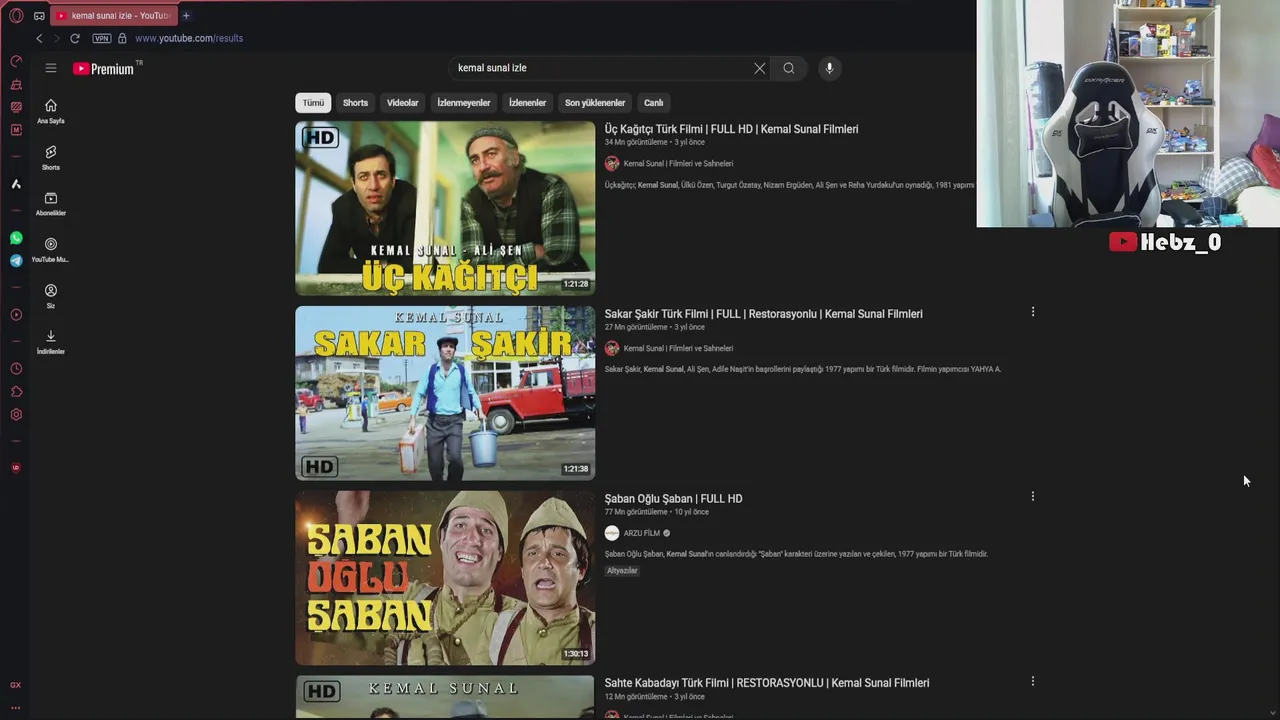The height and width of the screenshot is (720, 1280).
Task: Click the GX logo at sidebar bottom
Action: click(15, 685)
